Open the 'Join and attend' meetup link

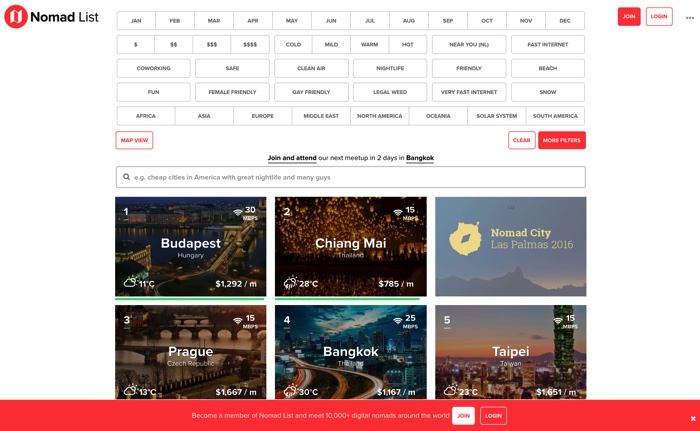(292, 158)
